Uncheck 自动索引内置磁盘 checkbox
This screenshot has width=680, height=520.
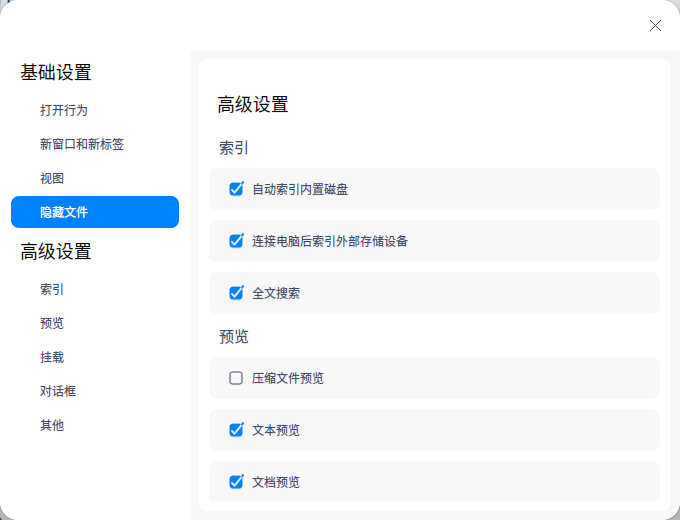click(236, 189)
